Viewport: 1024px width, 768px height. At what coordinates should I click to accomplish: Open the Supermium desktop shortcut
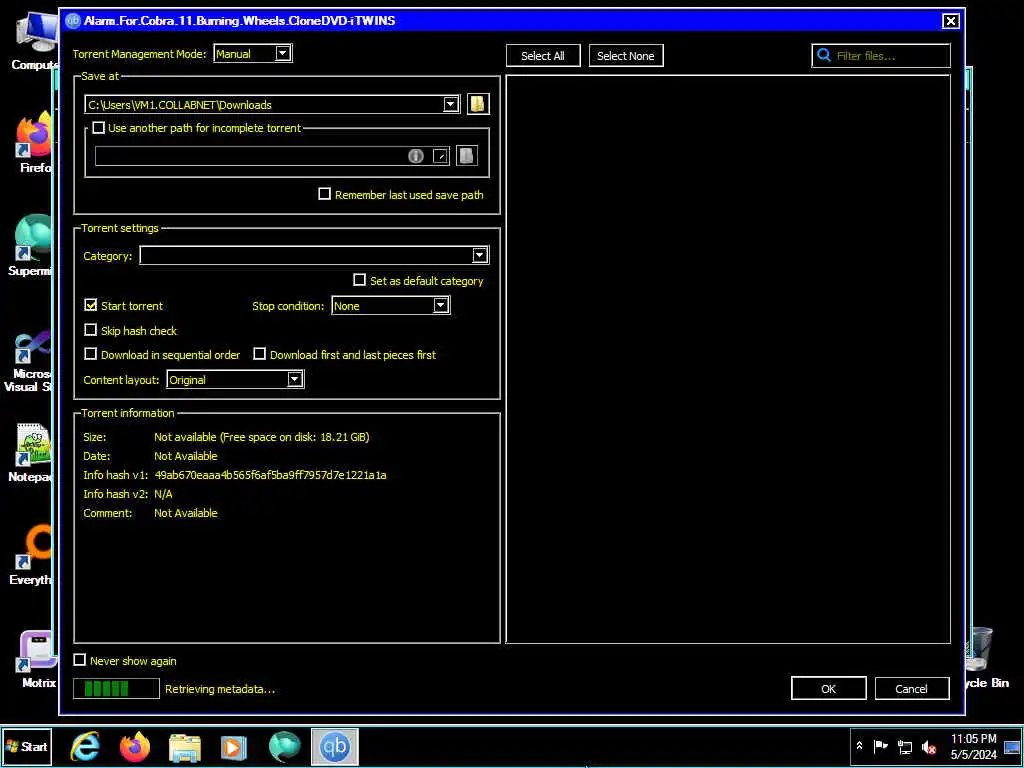(x=31, y=246)
